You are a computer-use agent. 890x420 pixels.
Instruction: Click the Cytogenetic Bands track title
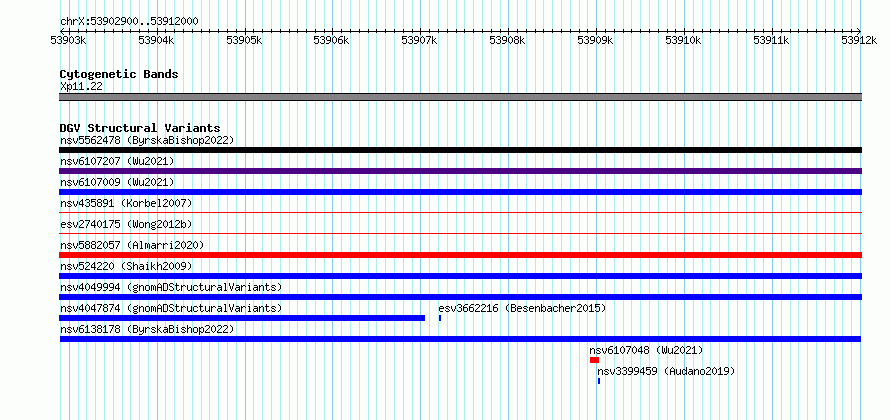coord(119,74)
